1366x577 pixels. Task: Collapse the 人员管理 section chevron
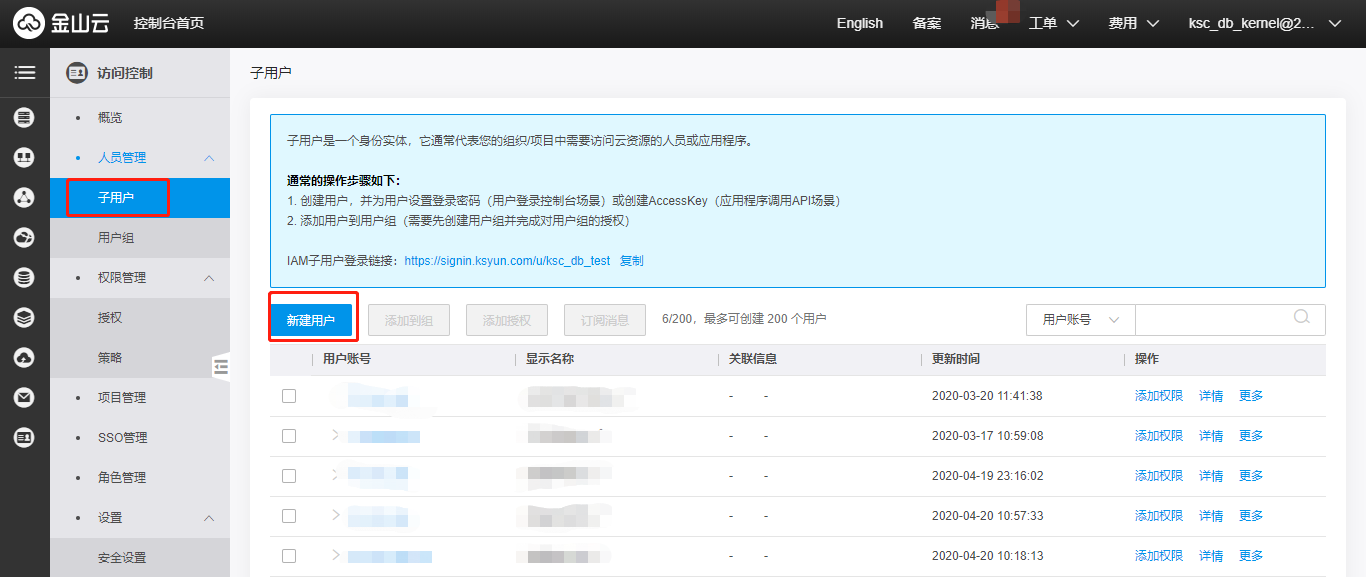(209, 158)
